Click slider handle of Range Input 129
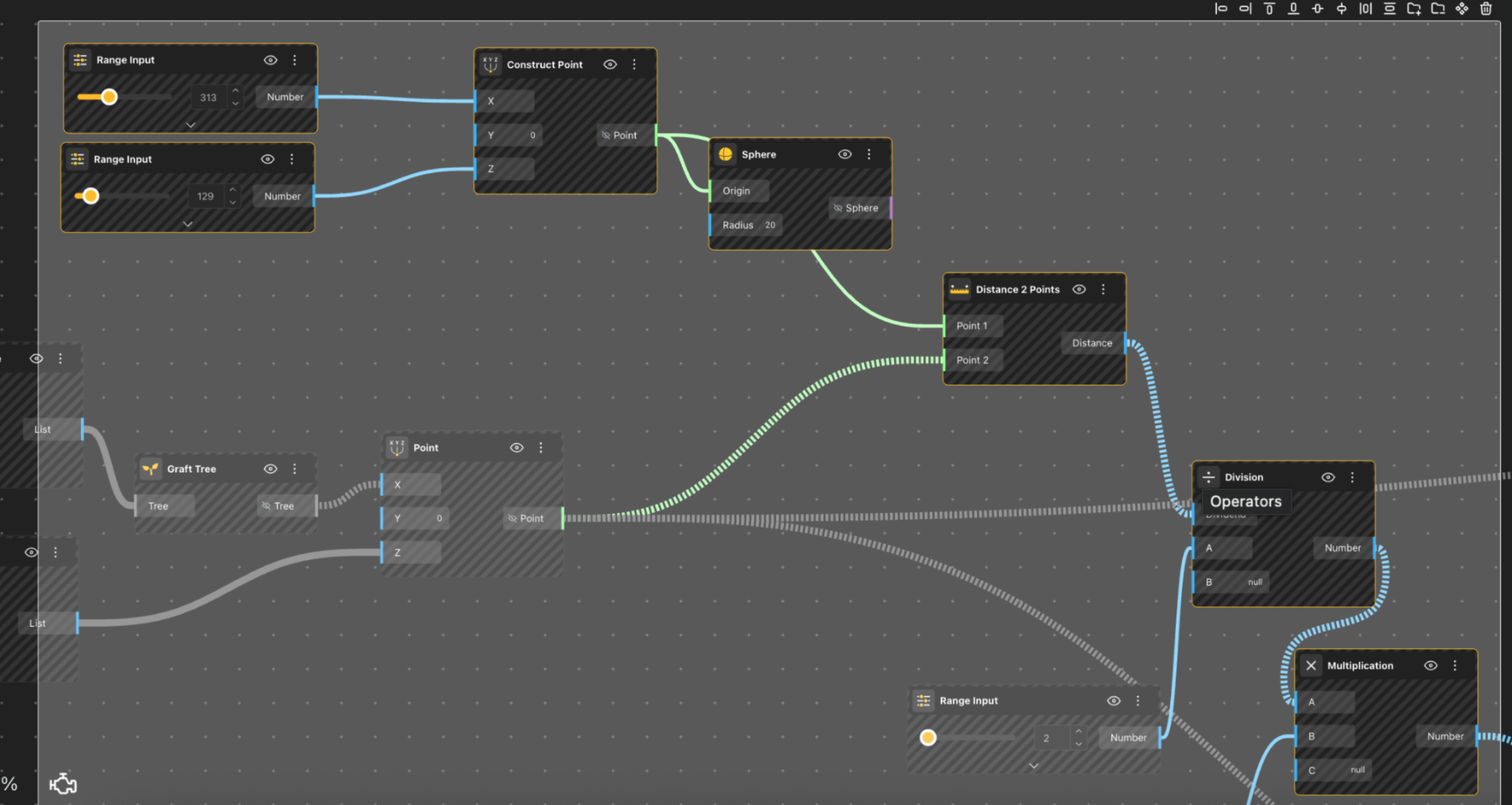Image resolution: width=1512 pixels, height=805 pixels. pos(91,196)
